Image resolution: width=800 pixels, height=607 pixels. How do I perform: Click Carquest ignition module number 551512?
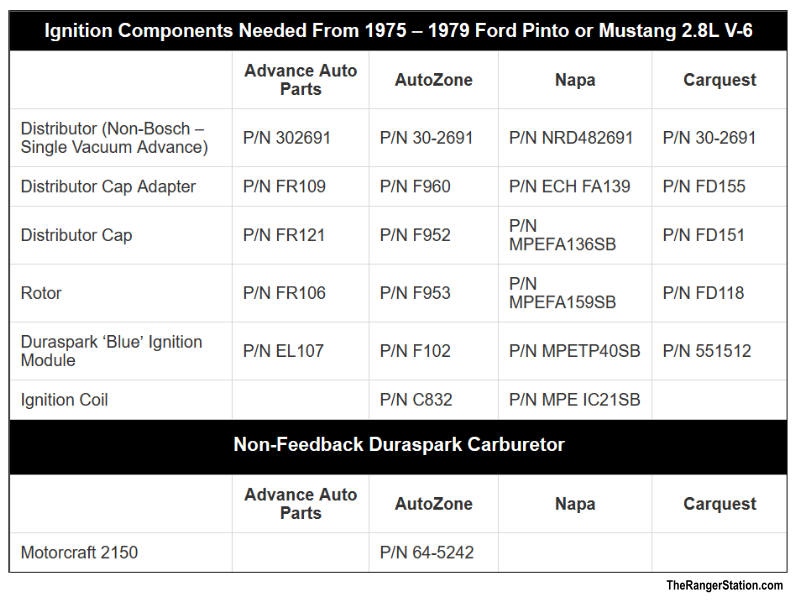(707, 351)
